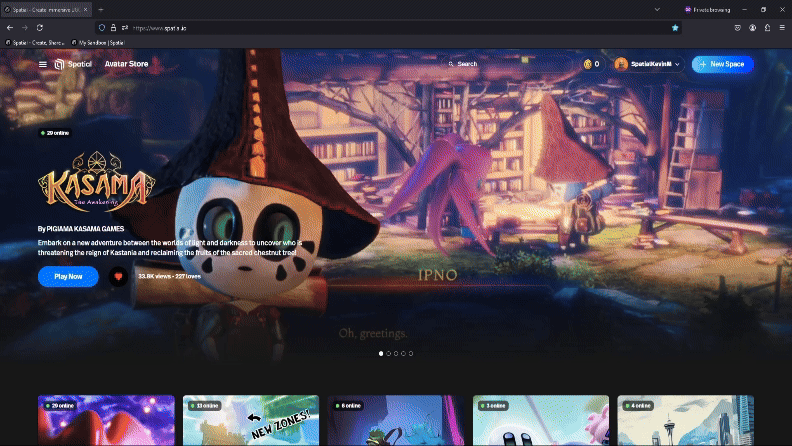Viewport: 792px width, 446px height.
Task: Click the Kasama The Awakening logo
Action: coord(96,181)
